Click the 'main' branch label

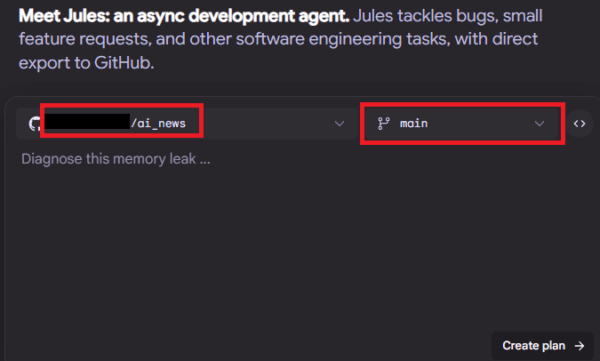coord(414,123)
